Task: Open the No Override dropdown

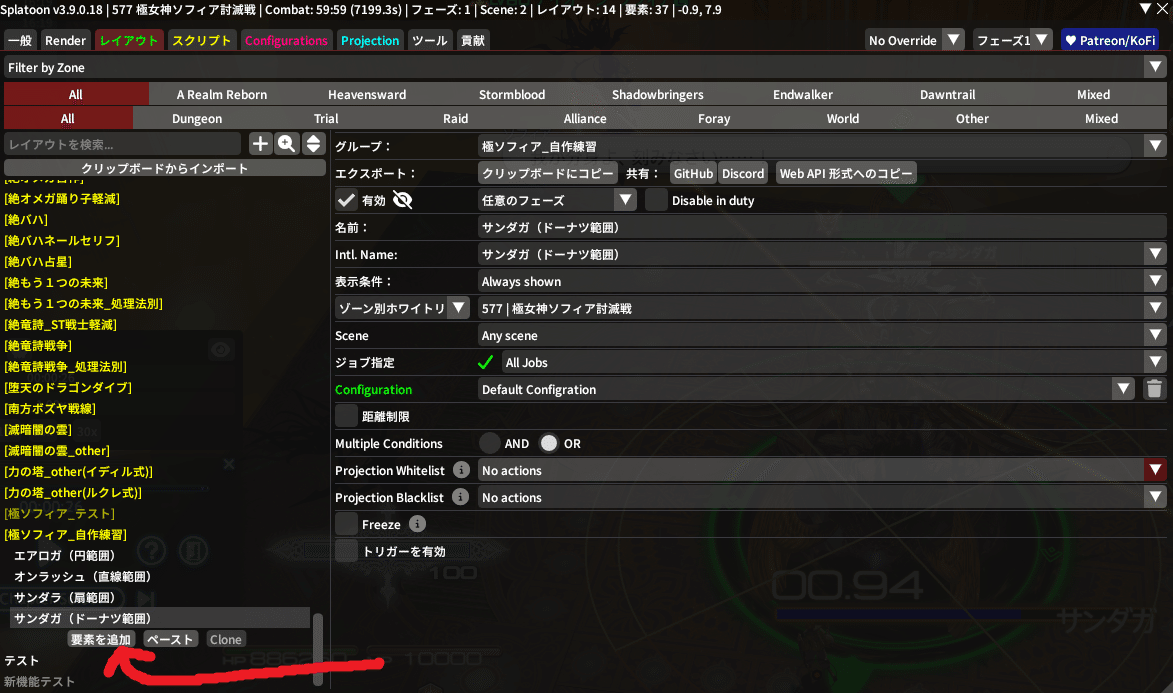Action: point(953,40)
